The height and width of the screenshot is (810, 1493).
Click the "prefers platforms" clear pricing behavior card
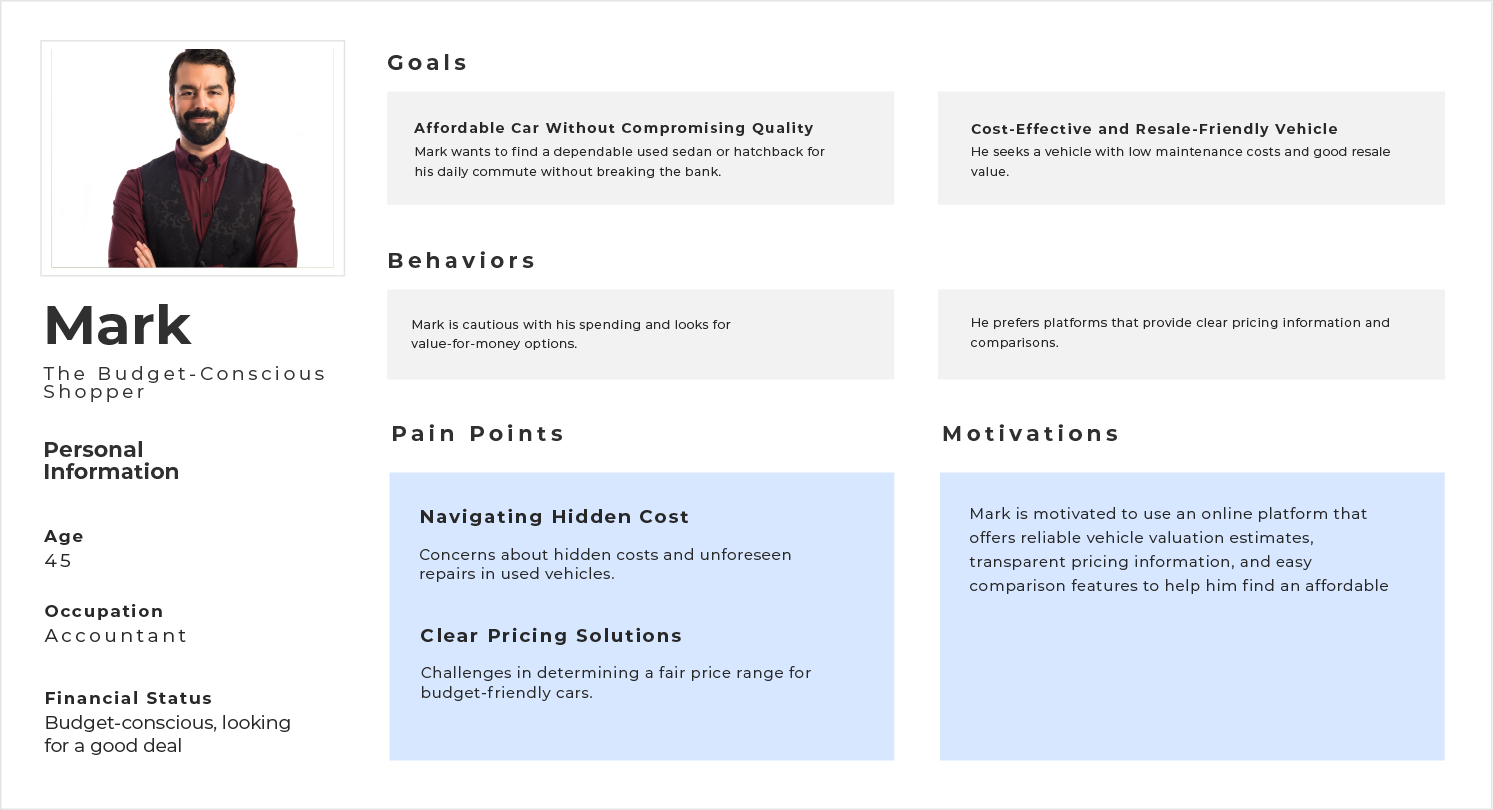(x=1190, y=333)
